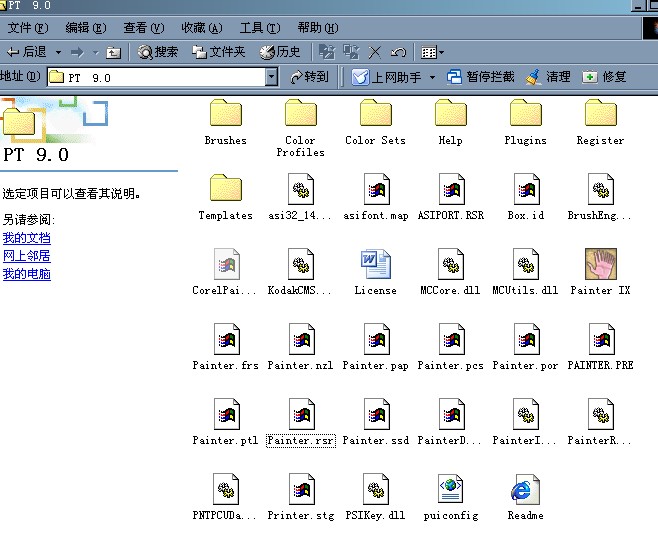658x546 pixels.
Task: Select the Readme HTML file icon
Action: tap(525, 489)
